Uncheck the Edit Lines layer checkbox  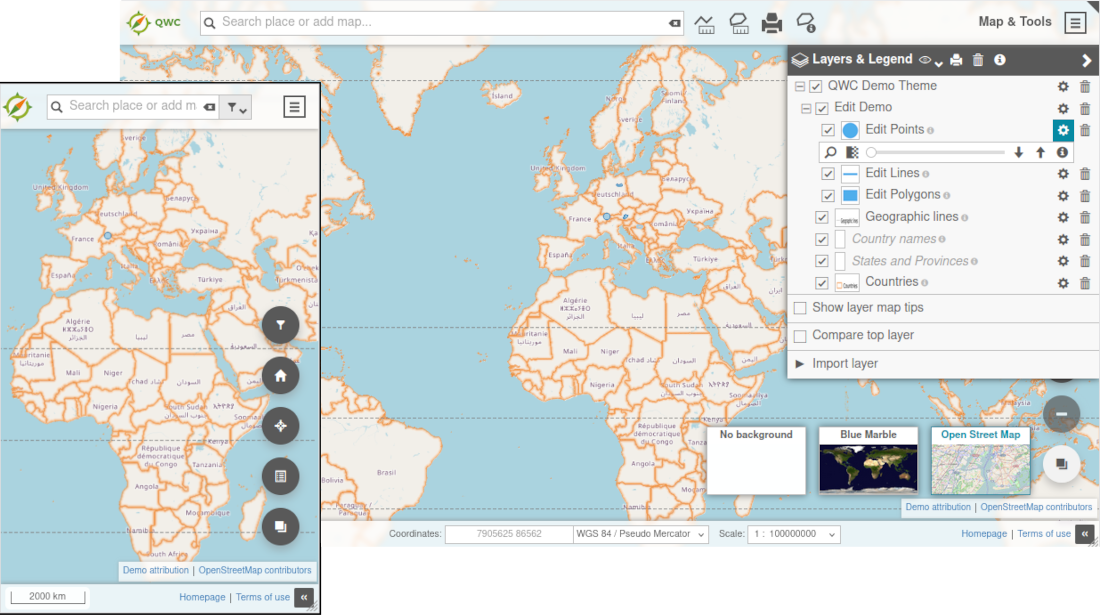828,174
